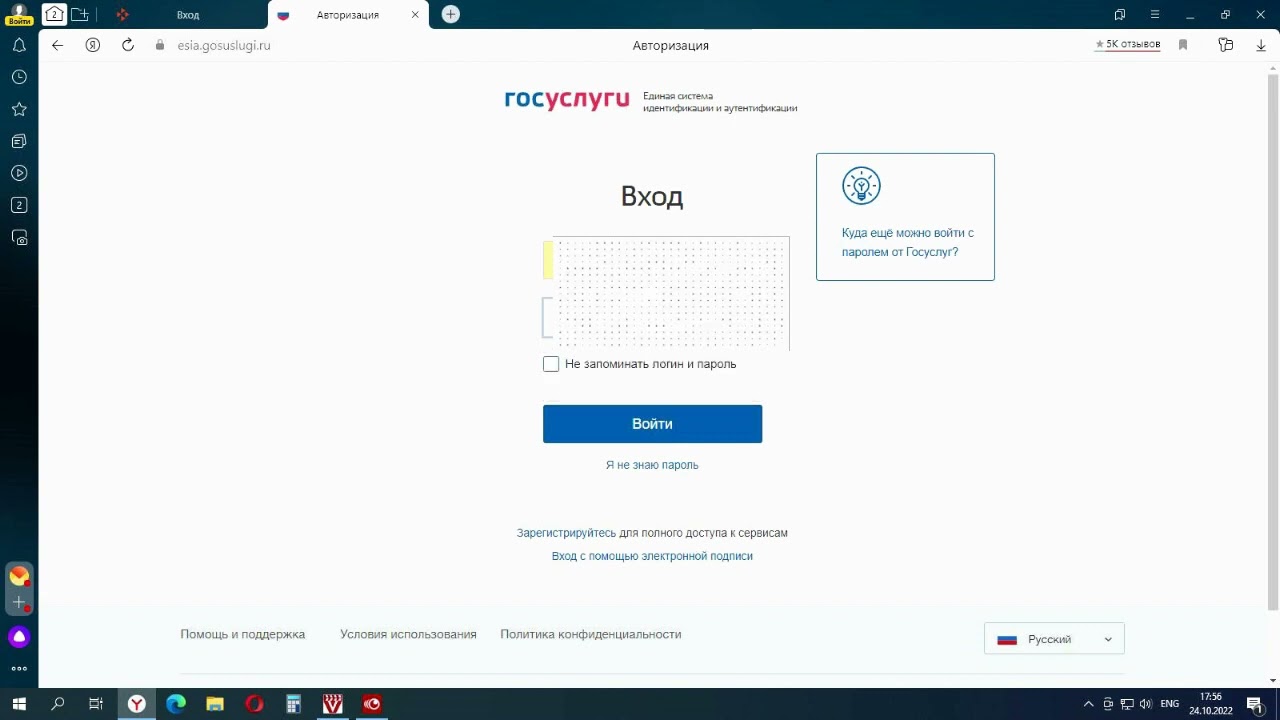Viewport: 1280px width, 720px height.
Task: Open favorites star in sidebar
Action: tap(19, 109)
